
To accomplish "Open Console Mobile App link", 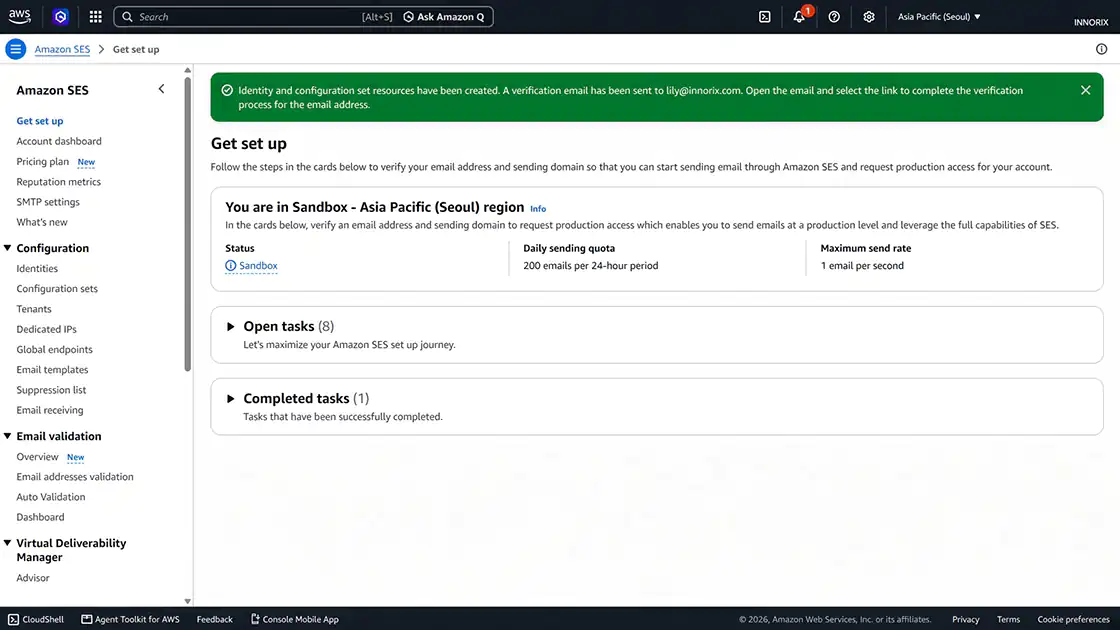I will pyautogui.click(x=294, y=619).
